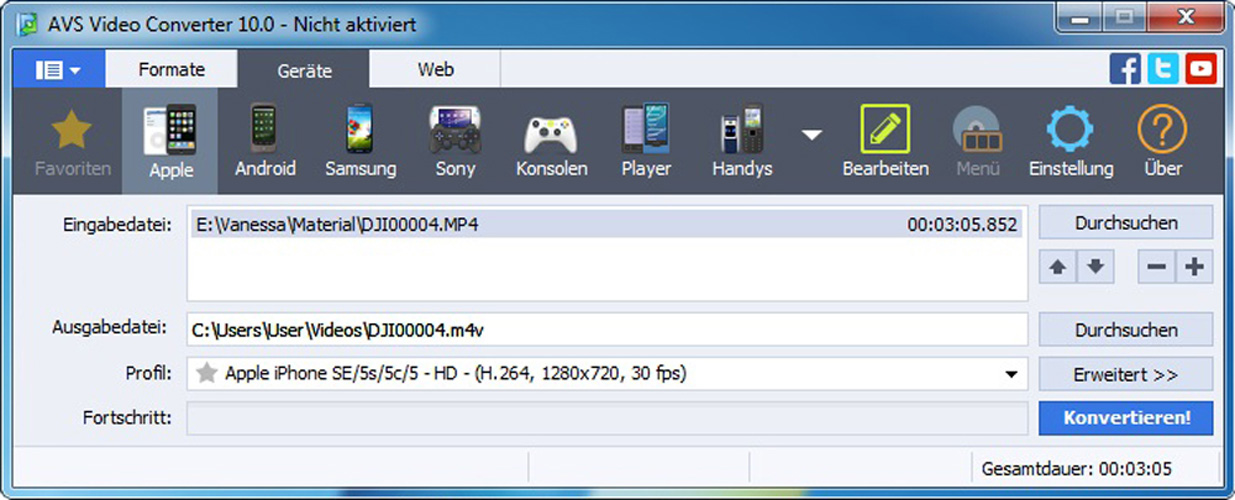Move selected input file up

1058,268
